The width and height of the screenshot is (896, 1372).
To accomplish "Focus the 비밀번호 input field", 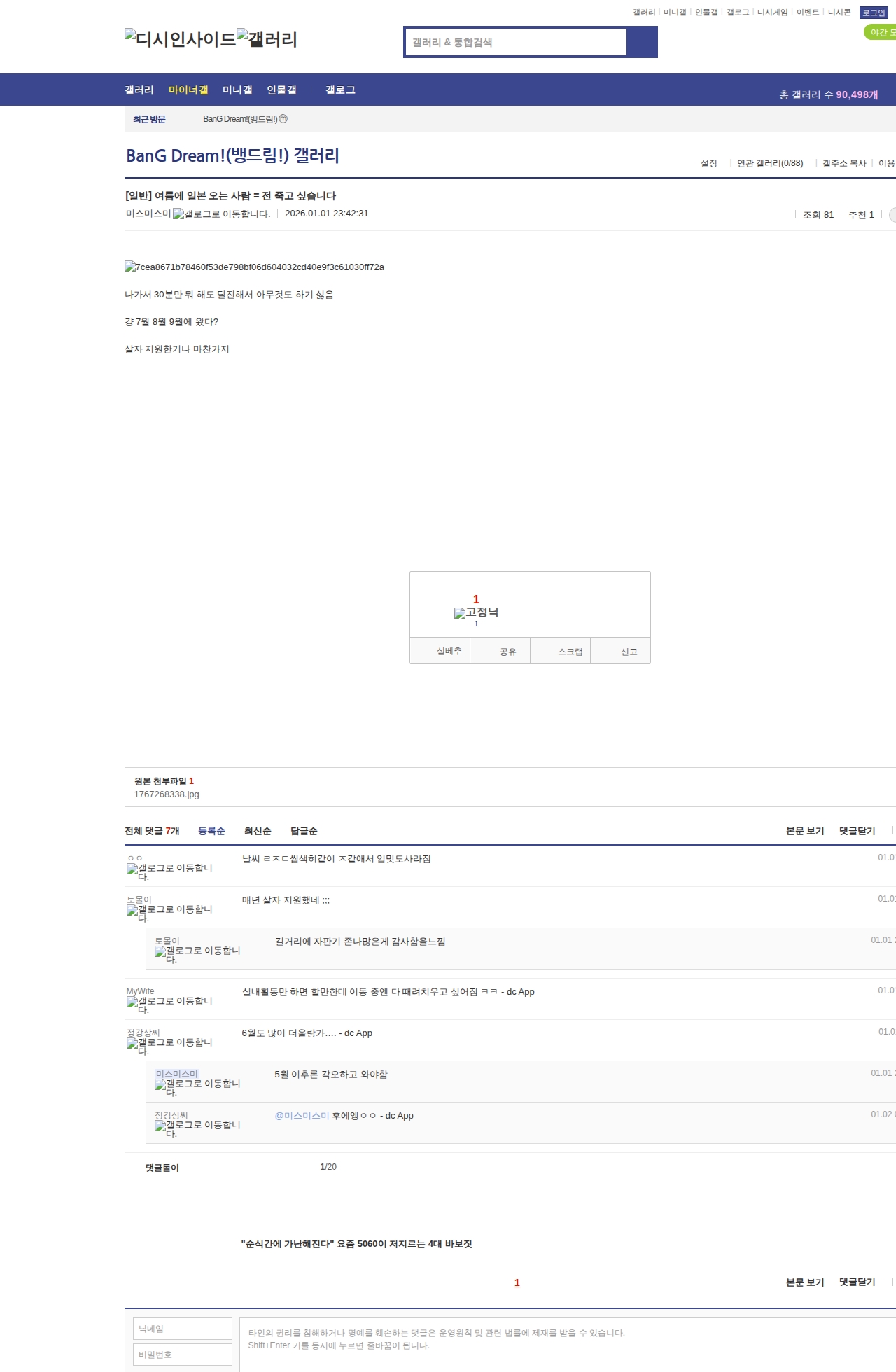I will coord(183,1354).
